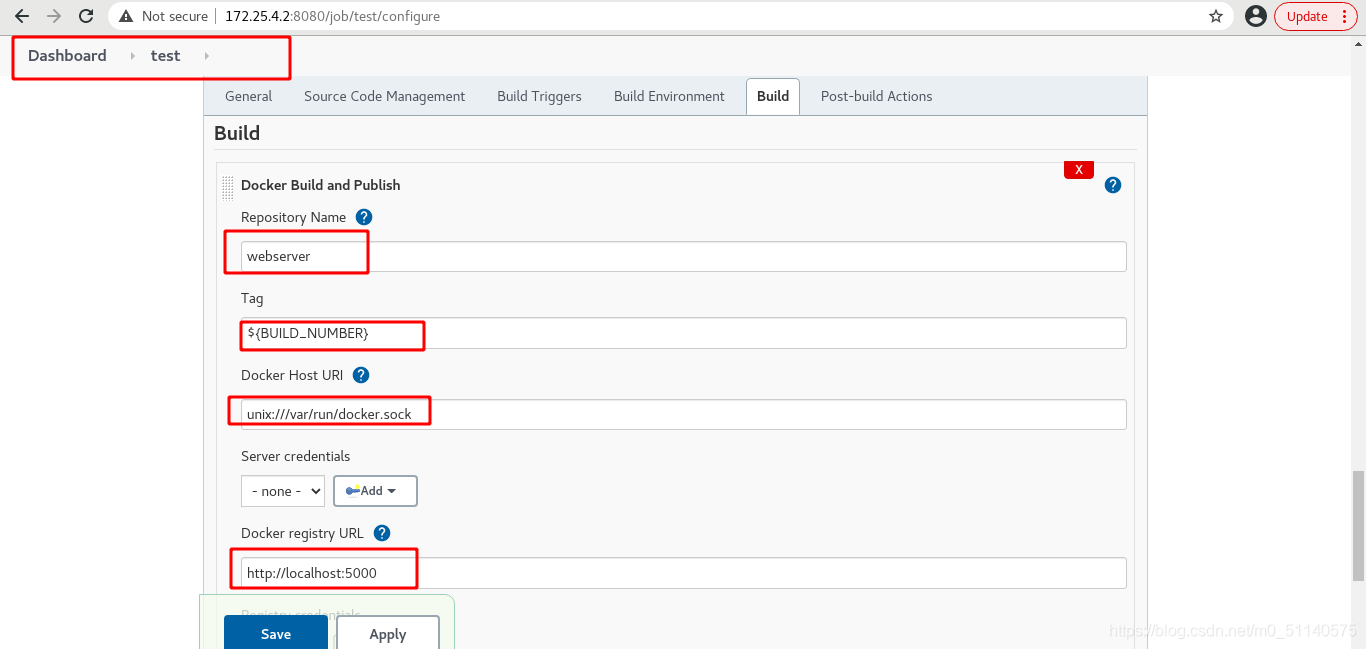Click the address bar URL
This screenshot has height=649, width=1366.
click(332, 16)
